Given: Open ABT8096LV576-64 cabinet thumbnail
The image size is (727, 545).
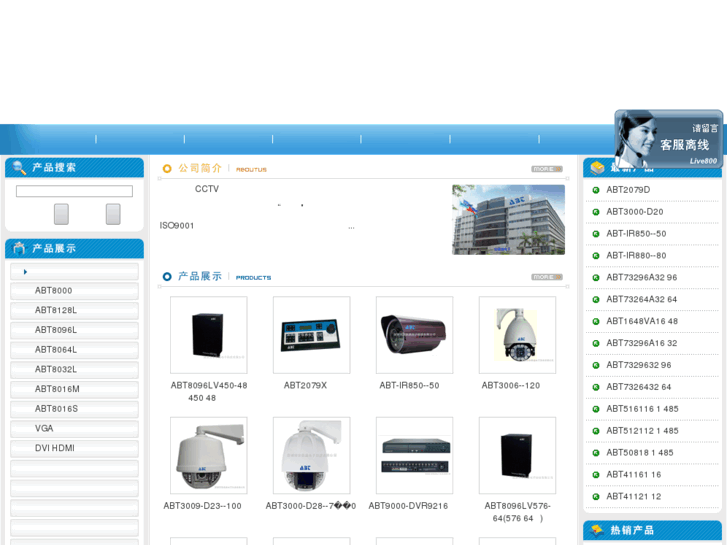Looking at the screenshot, I should pos(517,455).
